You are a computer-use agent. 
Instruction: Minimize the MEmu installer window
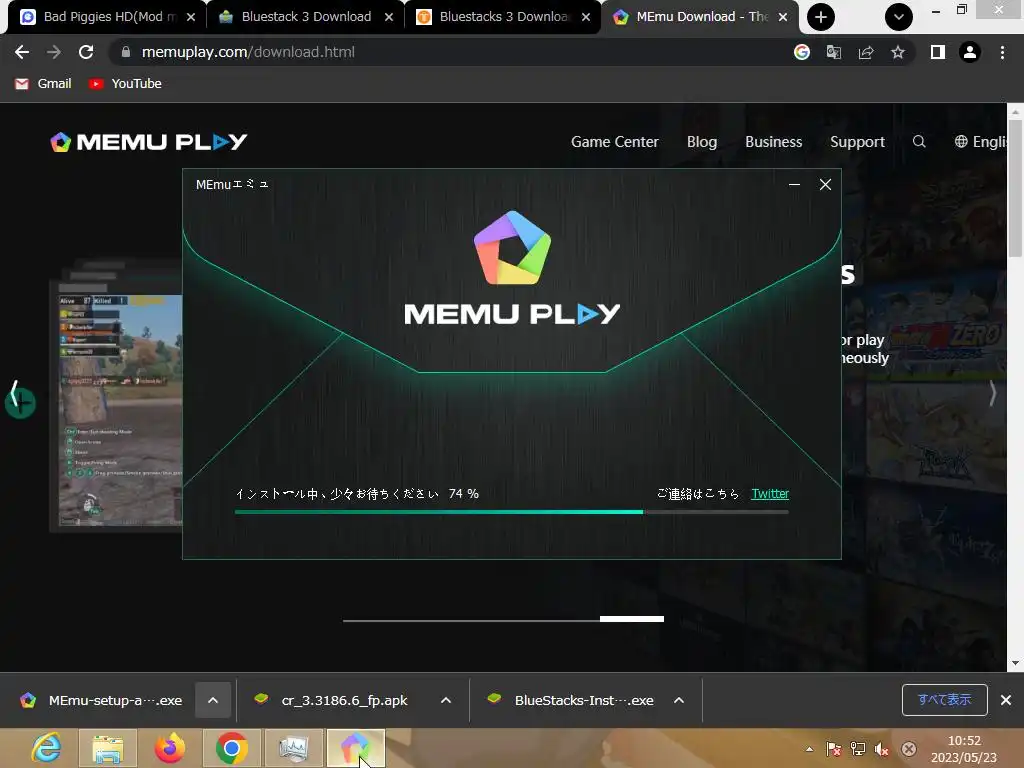coord(794,185)
